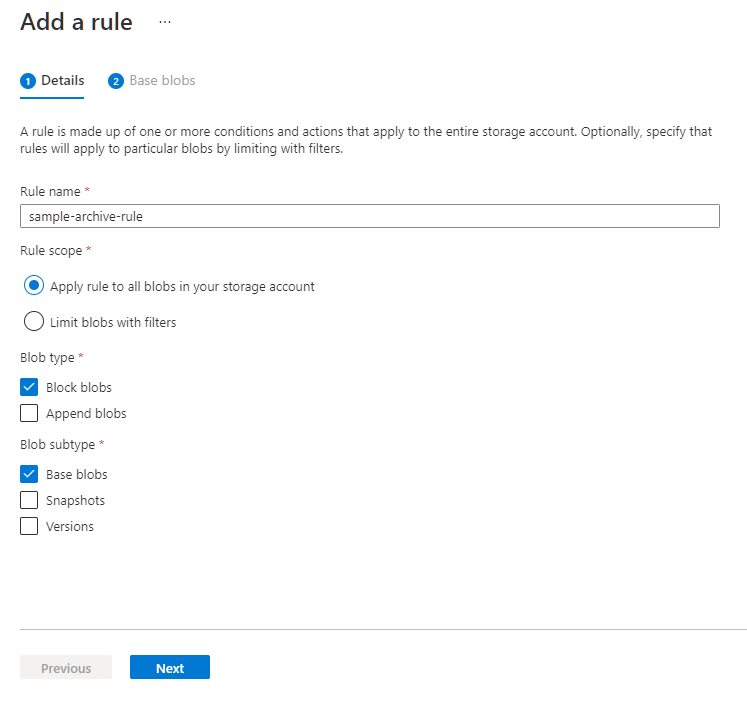Viewport: 747px width, 705px height.
Task: Enable the Append blobs checkbox
Action: 29,413
